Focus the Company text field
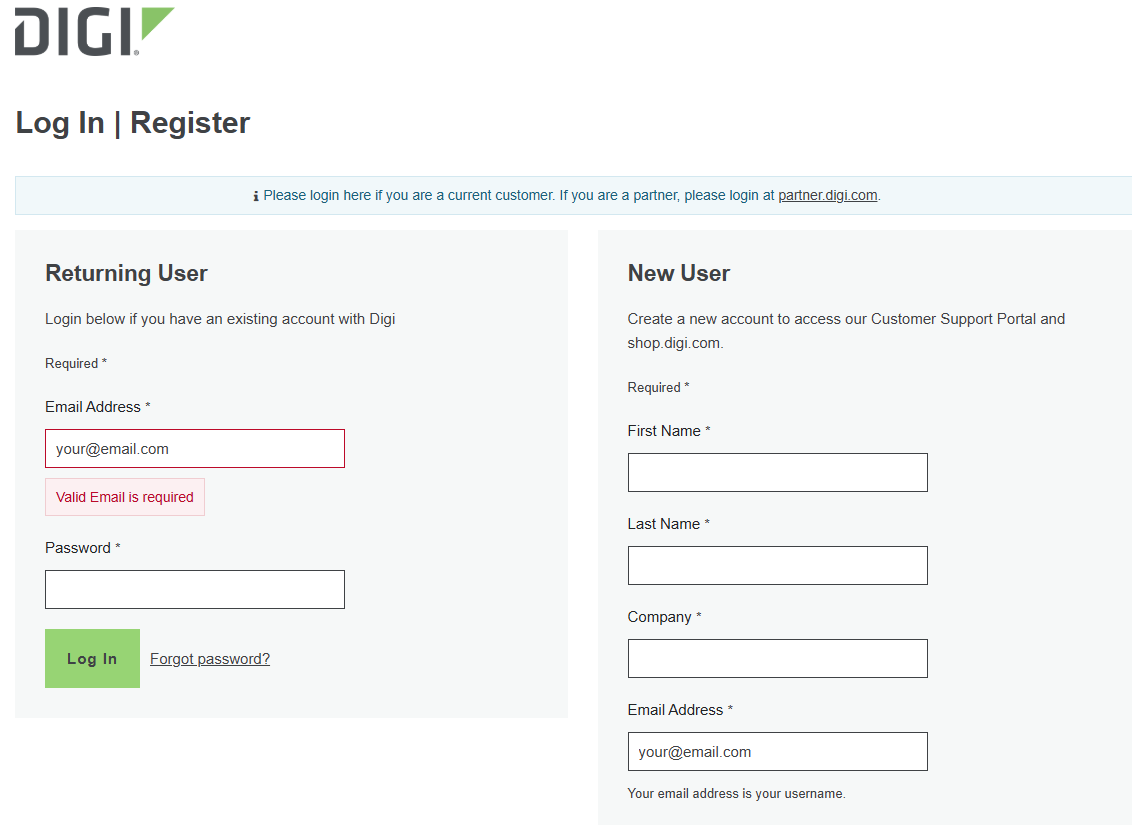The width and height of the screenshot is (1132, 825). tap(777, 659)
